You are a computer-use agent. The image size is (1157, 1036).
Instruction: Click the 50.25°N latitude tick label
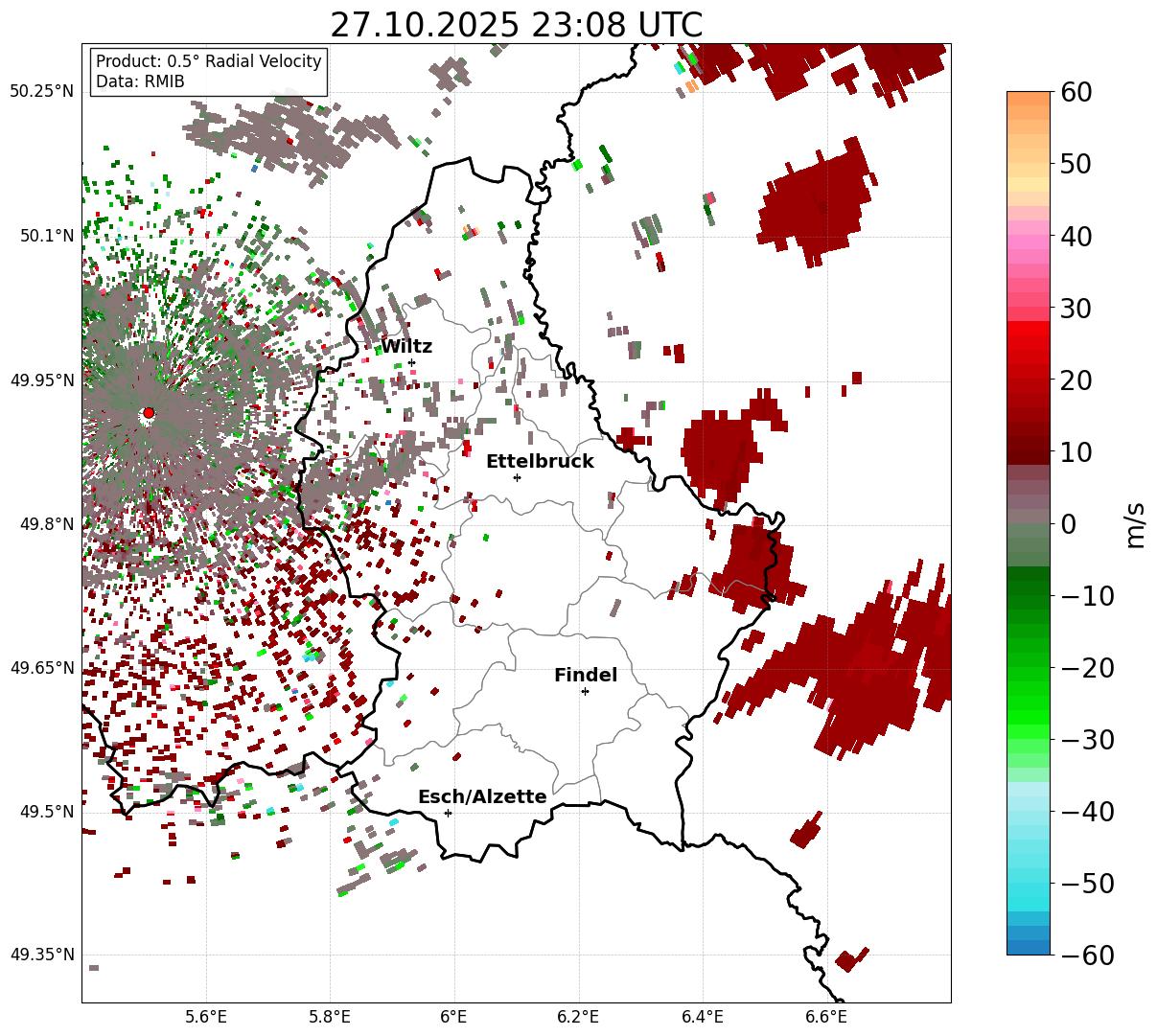pos(42,91)
